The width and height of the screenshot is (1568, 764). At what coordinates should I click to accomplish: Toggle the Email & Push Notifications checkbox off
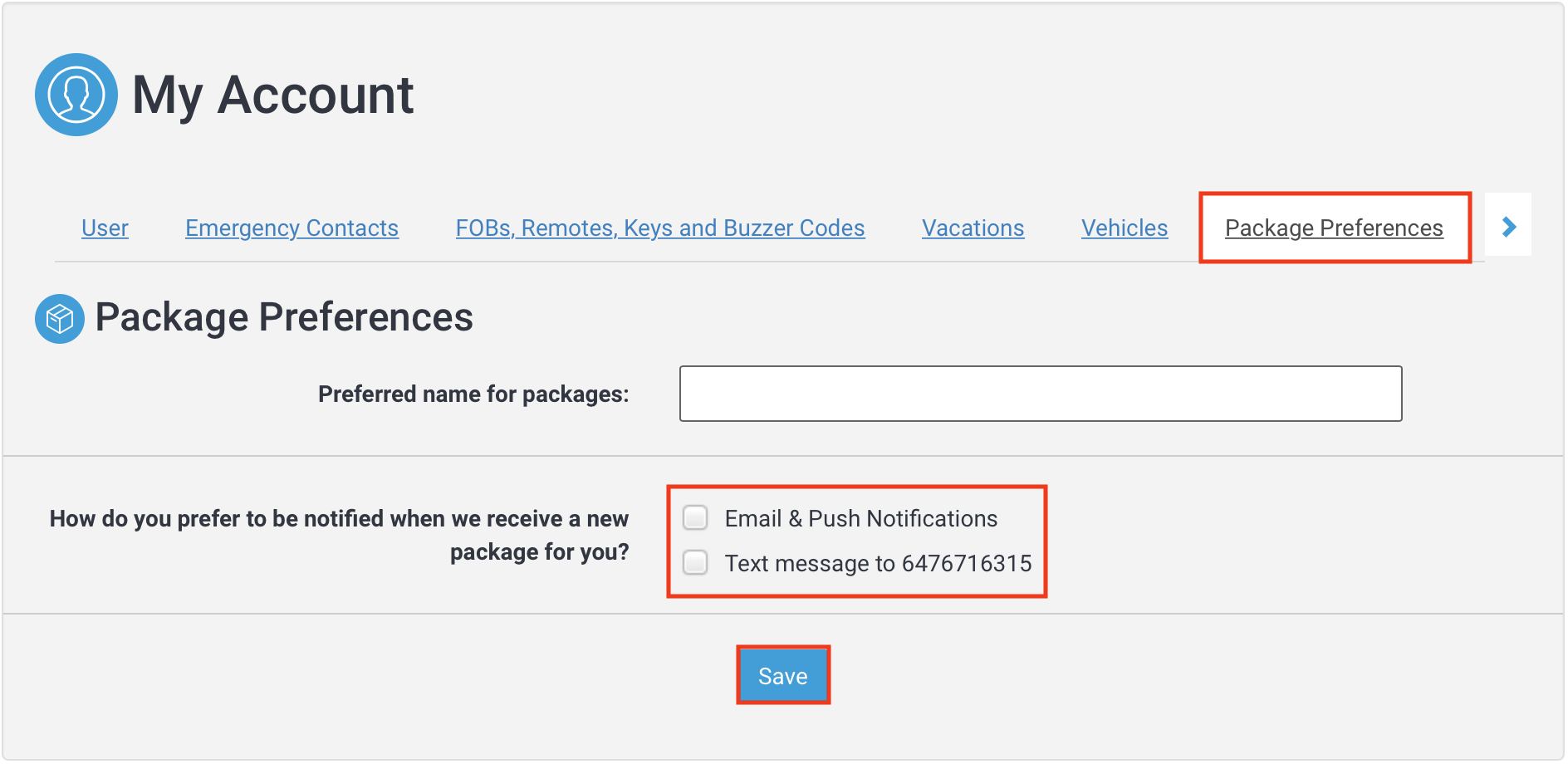pyautogui.click(x=694, y=517)
